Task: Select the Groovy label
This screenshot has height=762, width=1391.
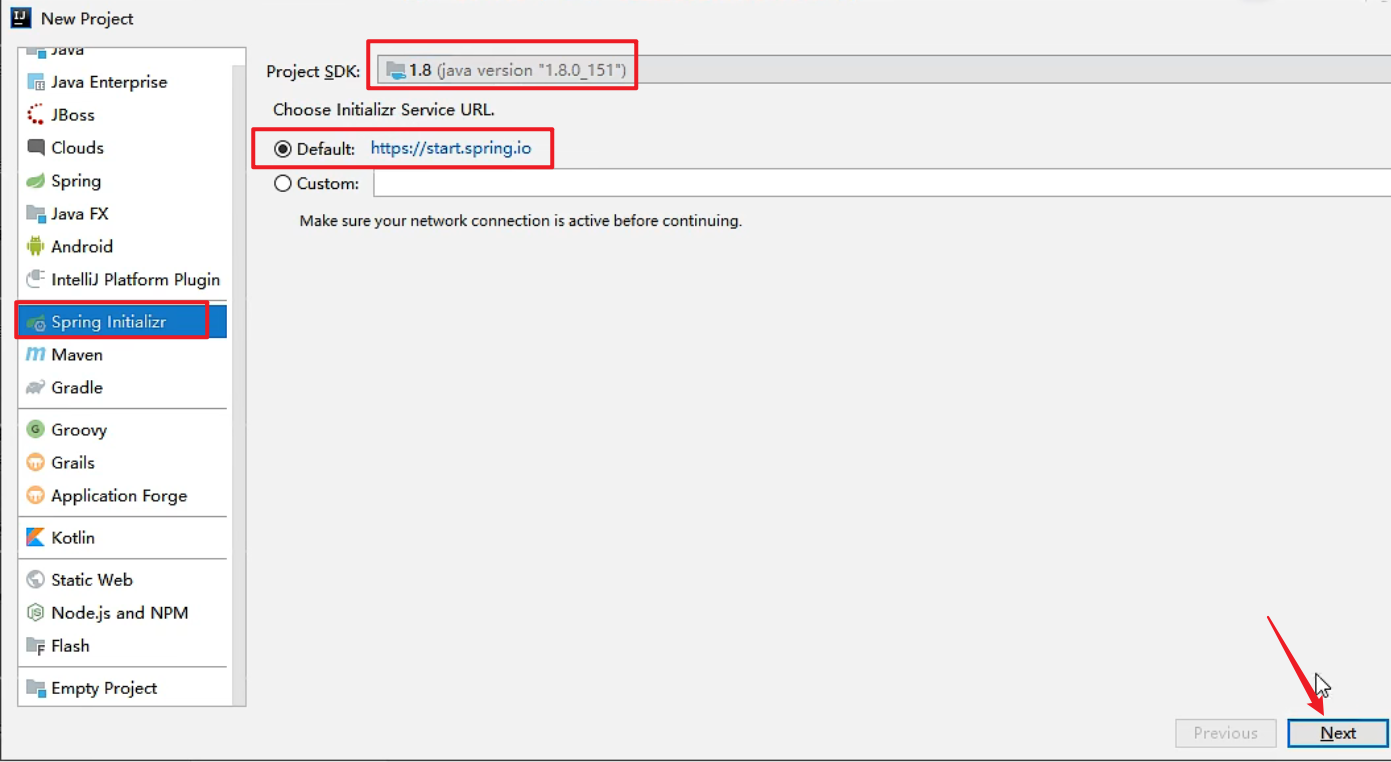Action: tap(79, 430)
